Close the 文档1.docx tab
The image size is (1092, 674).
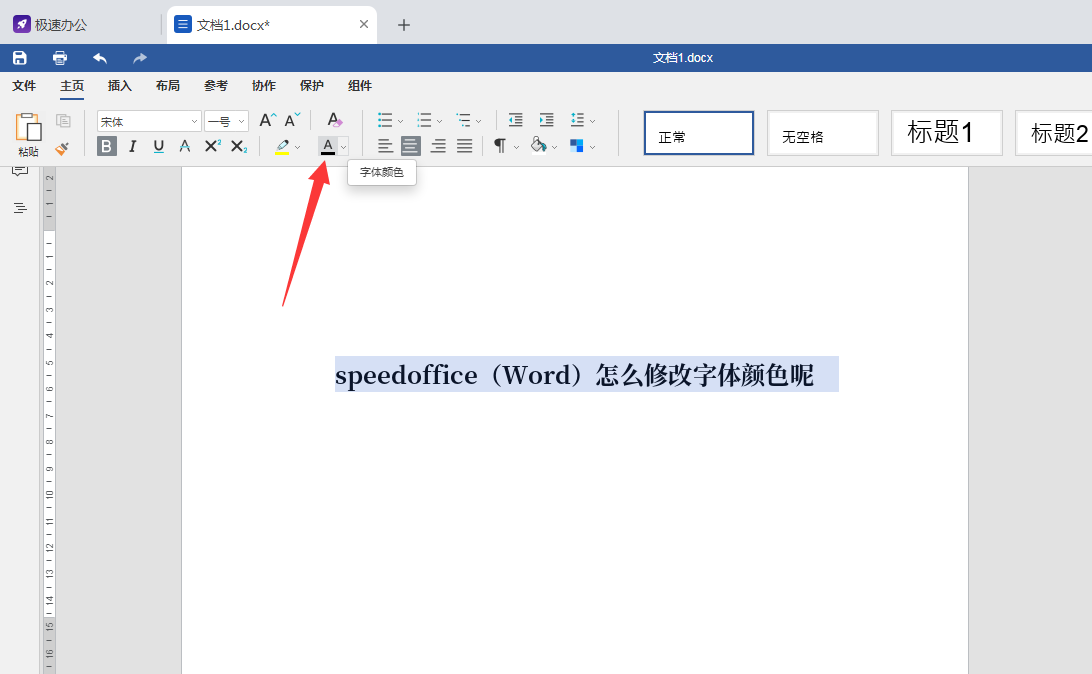[x=364, y=24]
